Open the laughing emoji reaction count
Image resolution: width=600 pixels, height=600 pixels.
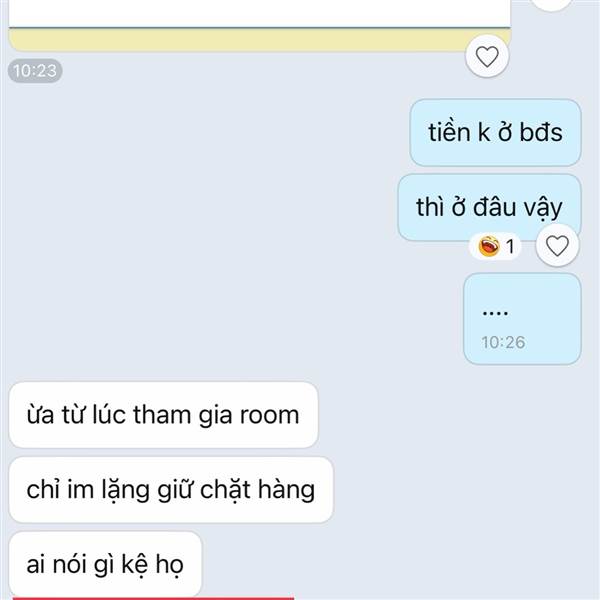pos(495,246)
